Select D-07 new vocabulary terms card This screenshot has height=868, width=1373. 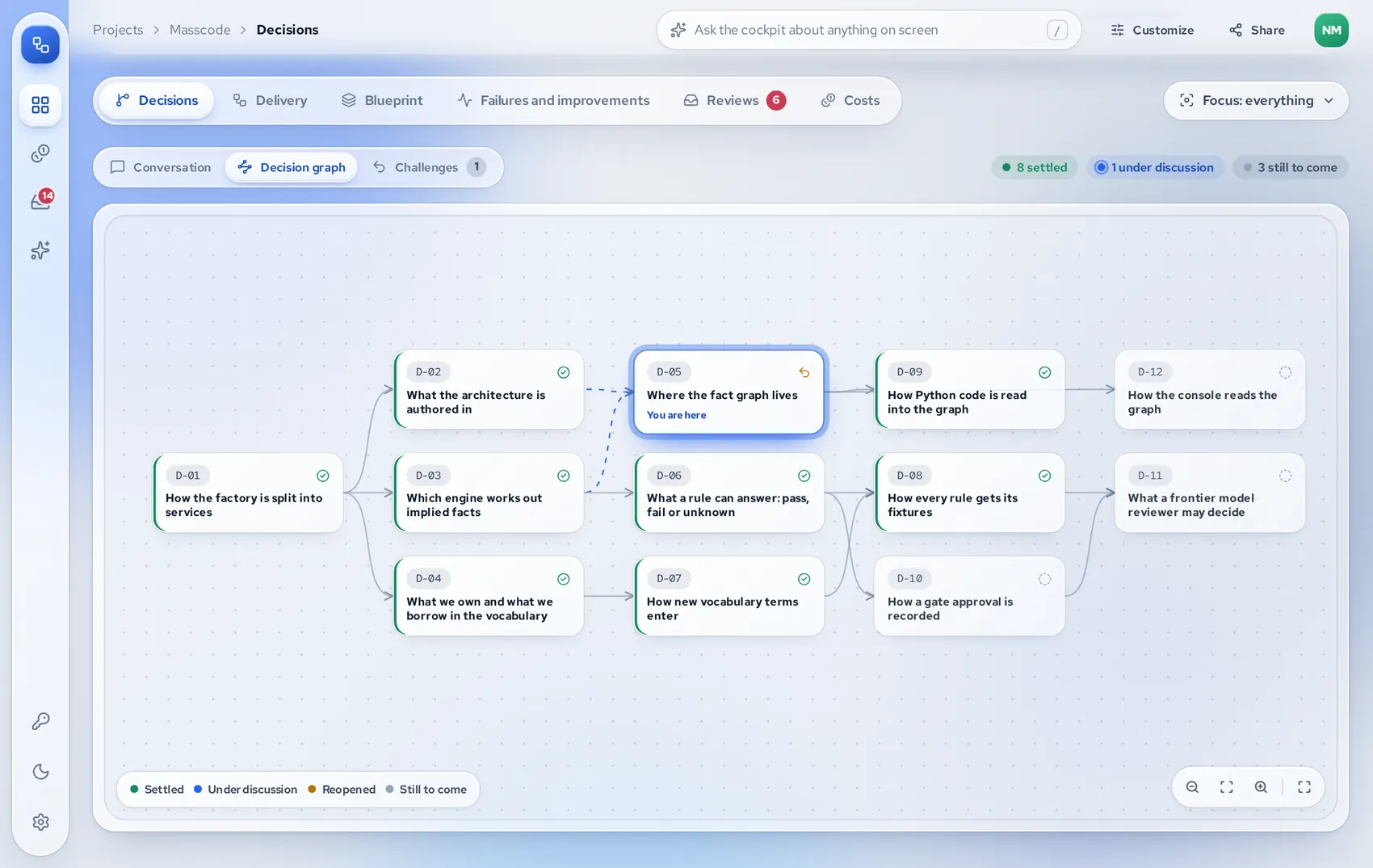pyautogui.click(x=729, y=596)
